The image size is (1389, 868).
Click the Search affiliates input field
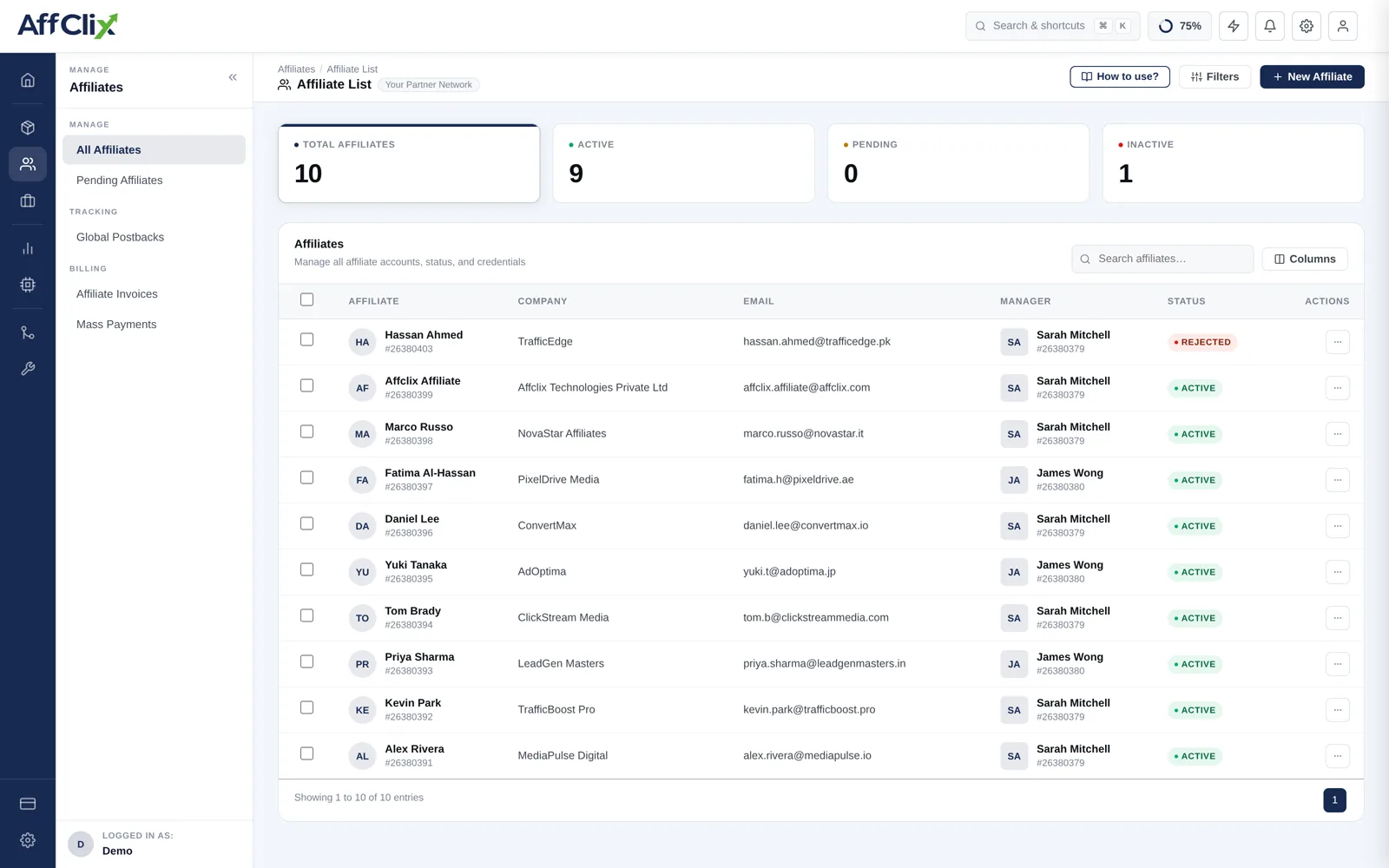pos(1162,259)
